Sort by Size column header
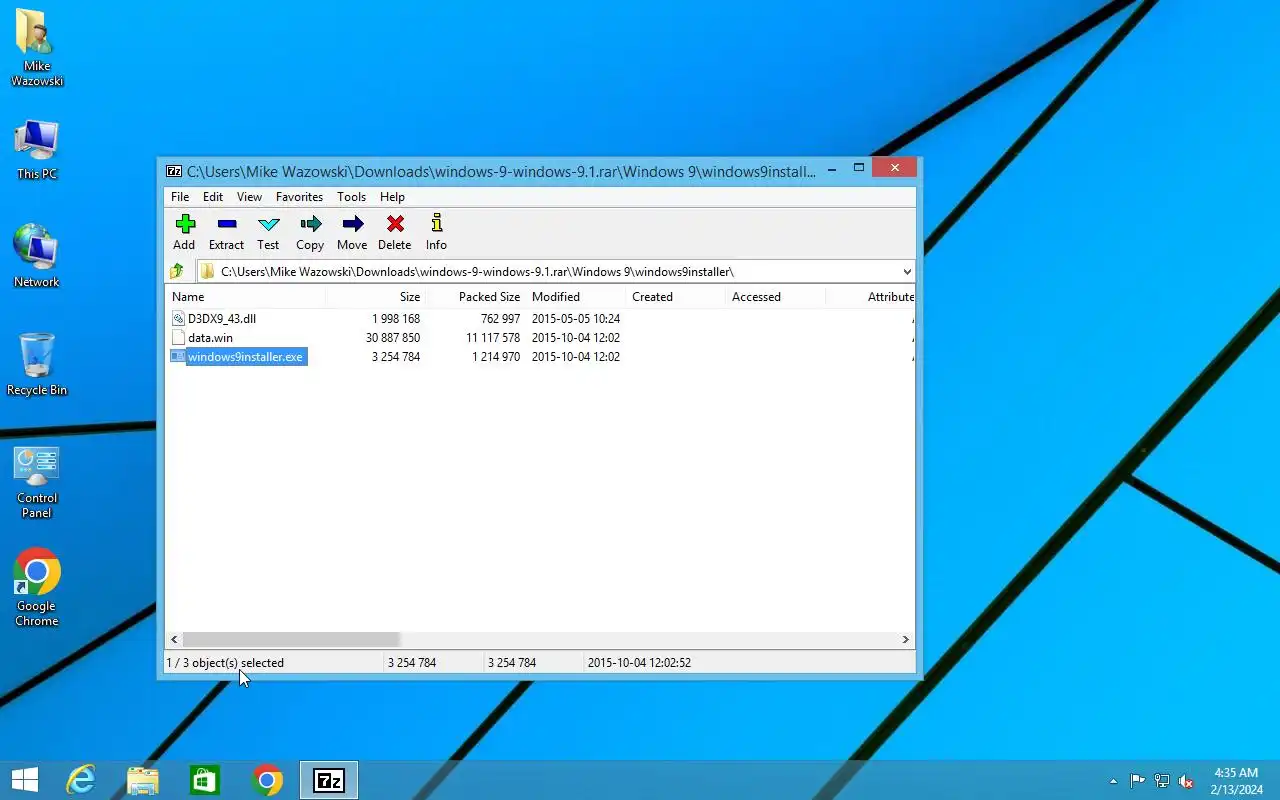The height and width of the screenshot is (800, 1280). [x=376, y=297]
